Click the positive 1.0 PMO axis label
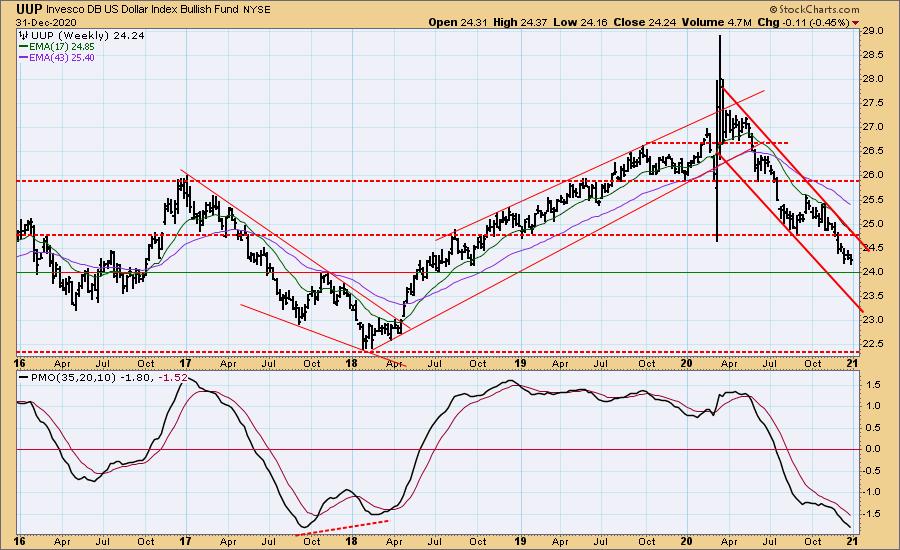The height and width of the screenshot is (550, 900). [x=873, y=406]
